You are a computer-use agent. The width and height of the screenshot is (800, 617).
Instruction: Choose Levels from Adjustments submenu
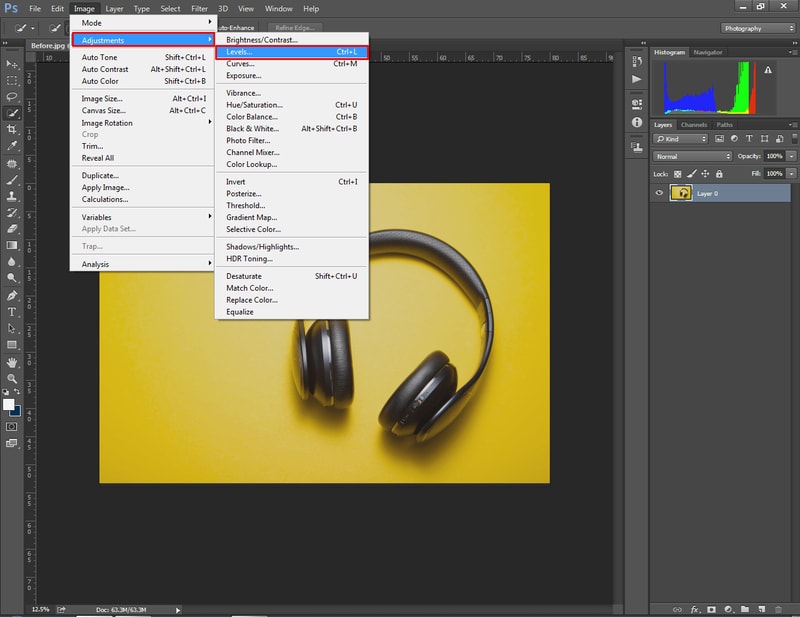click(291, 52)
